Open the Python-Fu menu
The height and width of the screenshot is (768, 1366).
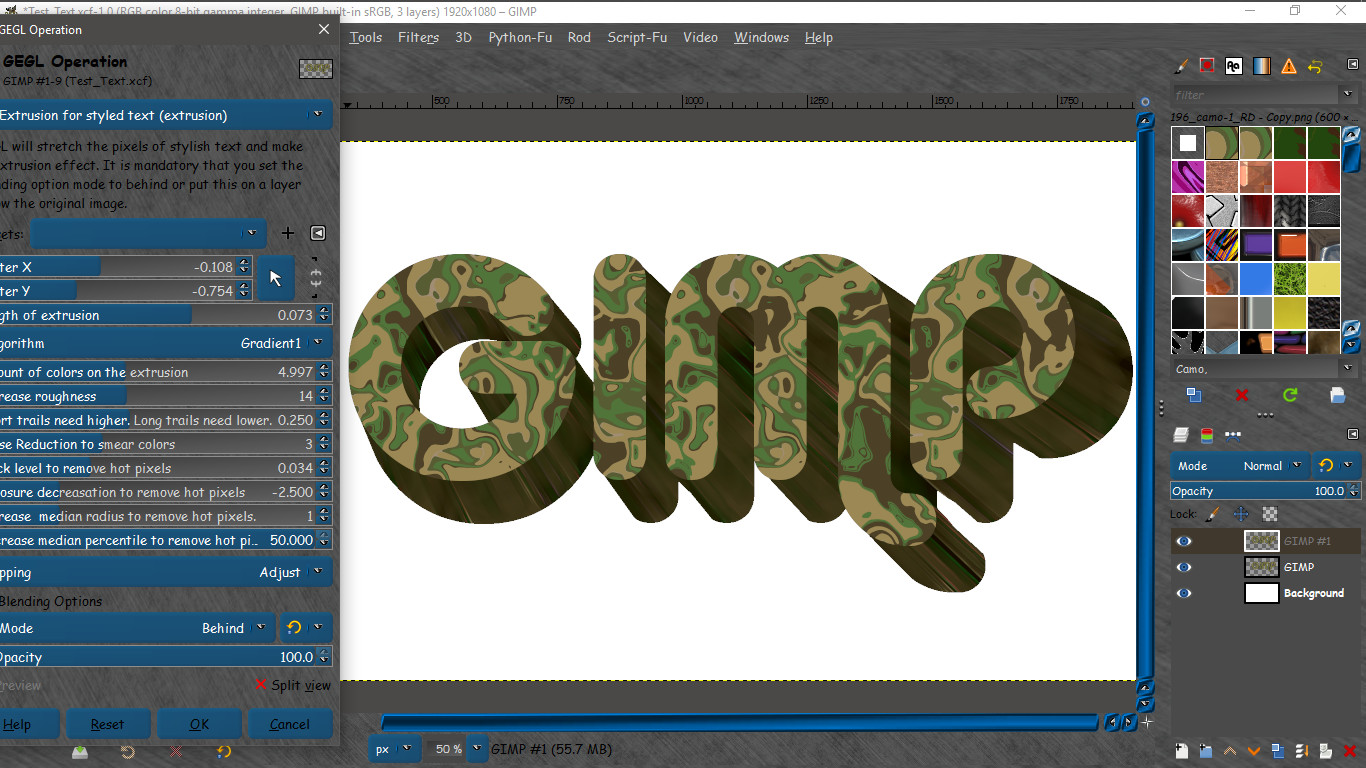coord(520,38)
